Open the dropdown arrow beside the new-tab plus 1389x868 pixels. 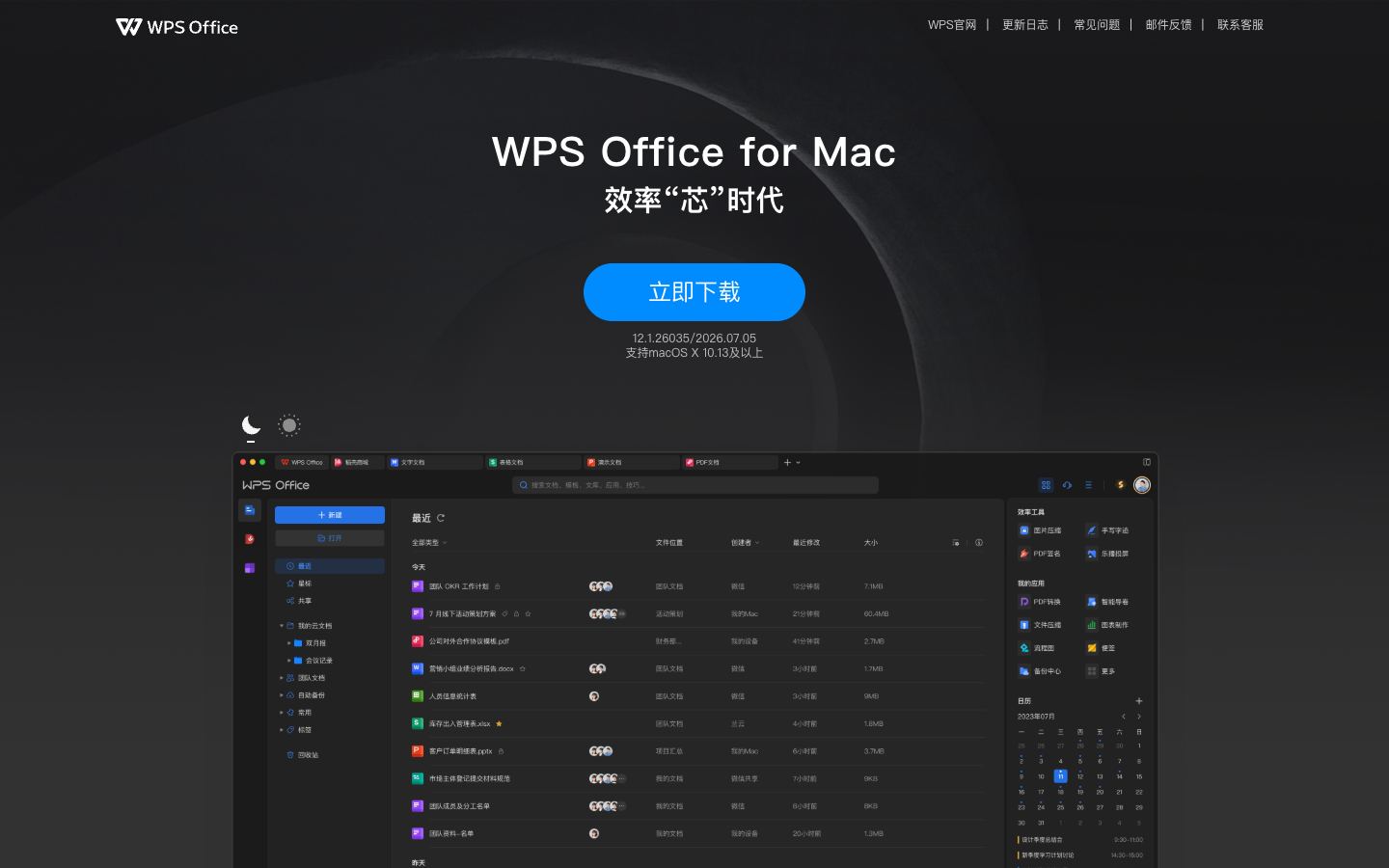[x=798, y=463]
